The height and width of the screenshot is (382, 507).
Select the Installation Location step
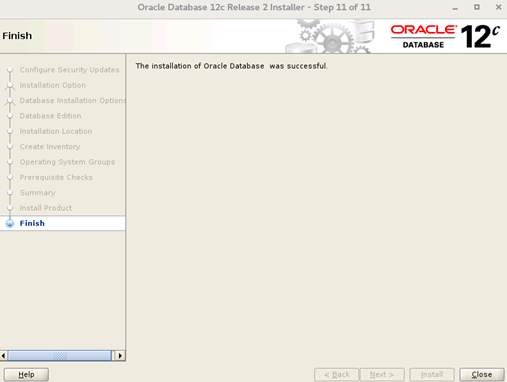click(56, 131)
